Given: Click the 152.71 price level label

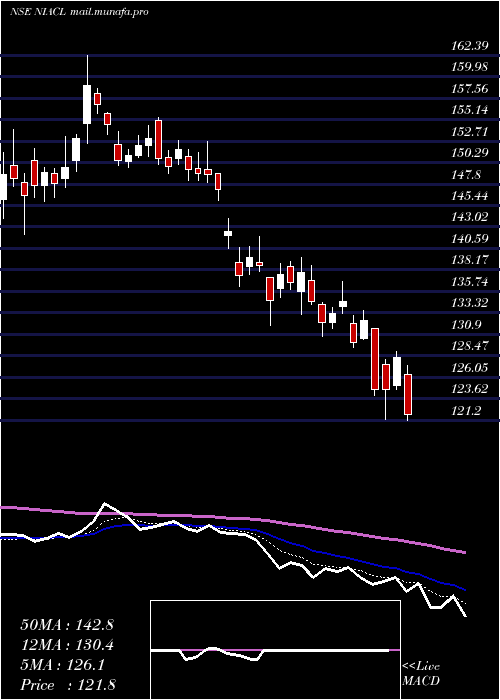Looking at the screenshot, I should click(x=470, y=131).
